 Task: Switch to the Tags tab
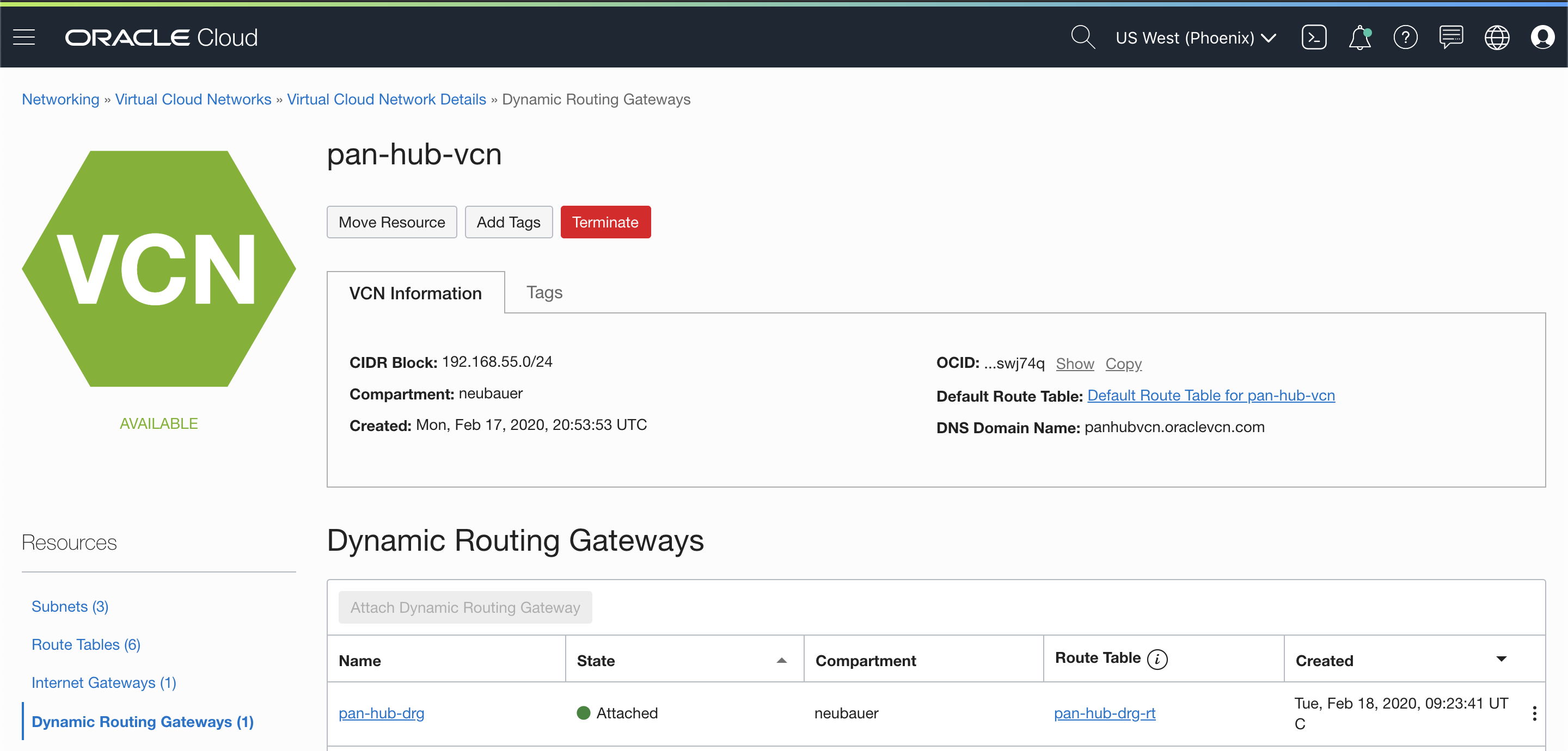[x=544, y=293]
